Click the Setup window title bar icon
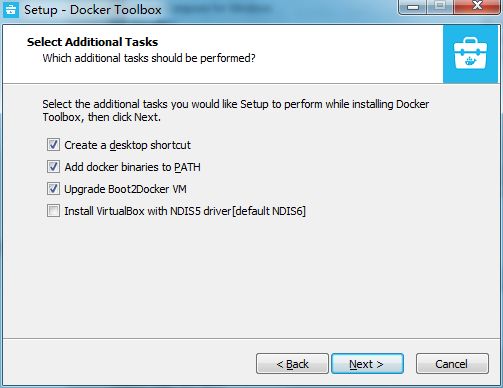This screenshot has height=388, width=503. tap(11, 9)
